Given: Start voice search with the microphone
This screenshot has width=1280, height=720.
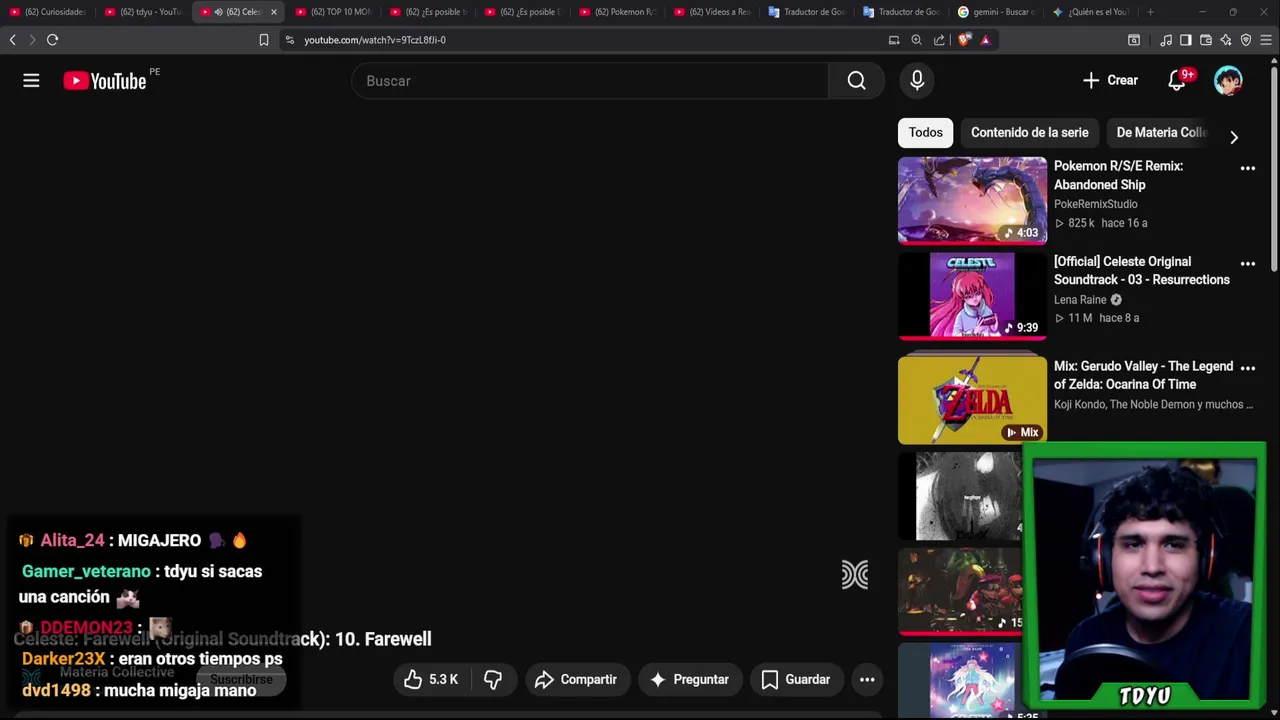Looking at the screenshot, I should [x=917, y=81].
